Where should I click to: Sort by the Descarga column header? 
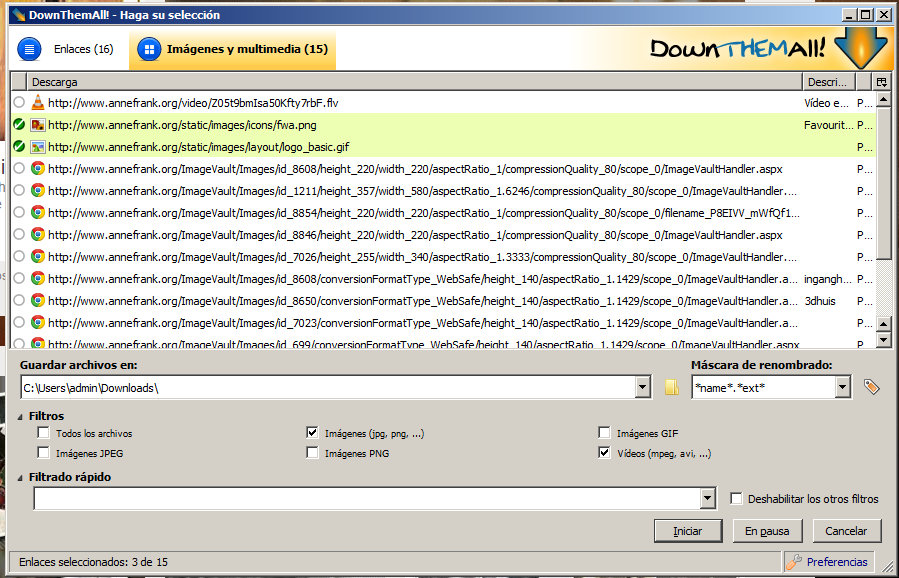(x=414, y=82)
